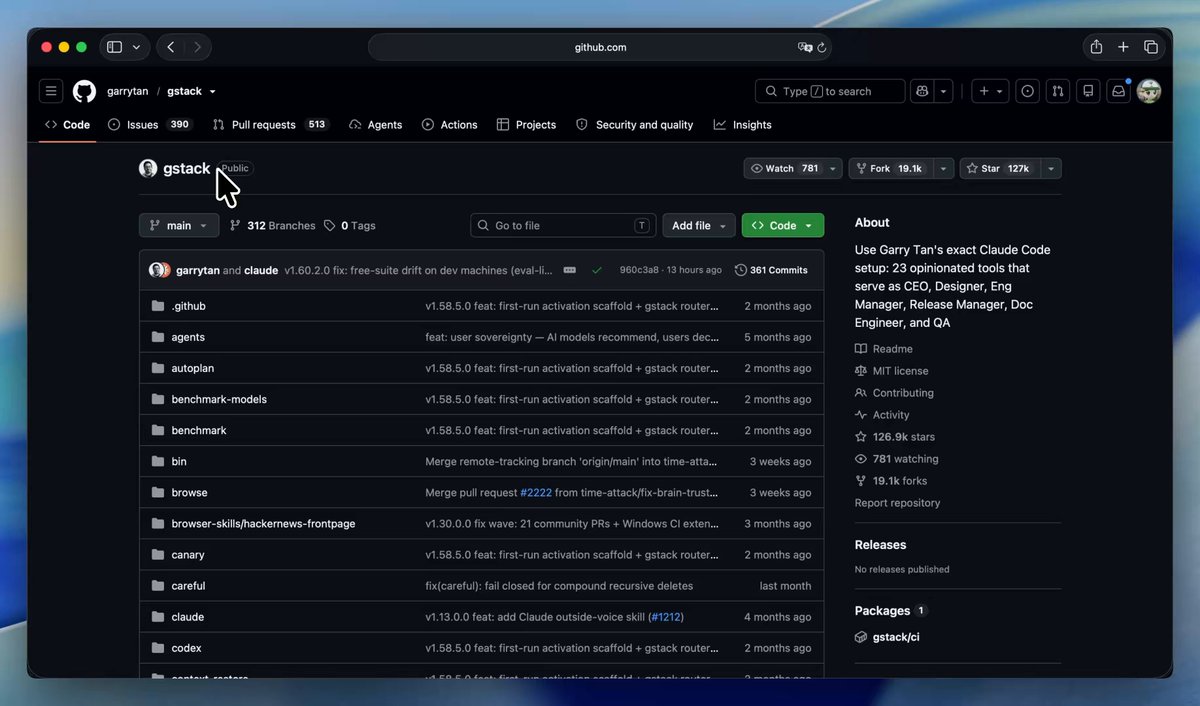Open the main branch dropdown
Viewport: 1200px width, 706px height.
pos(179,225)
